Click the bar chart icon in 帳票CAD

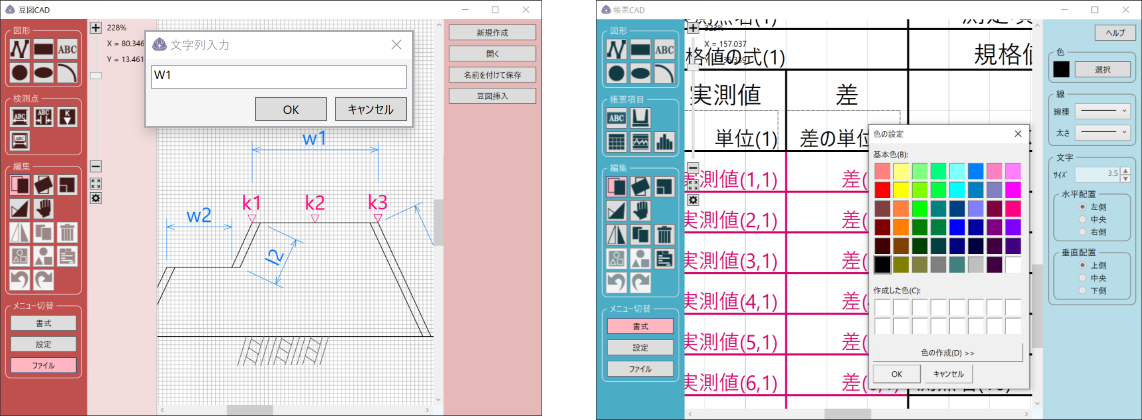coord(664,141)
